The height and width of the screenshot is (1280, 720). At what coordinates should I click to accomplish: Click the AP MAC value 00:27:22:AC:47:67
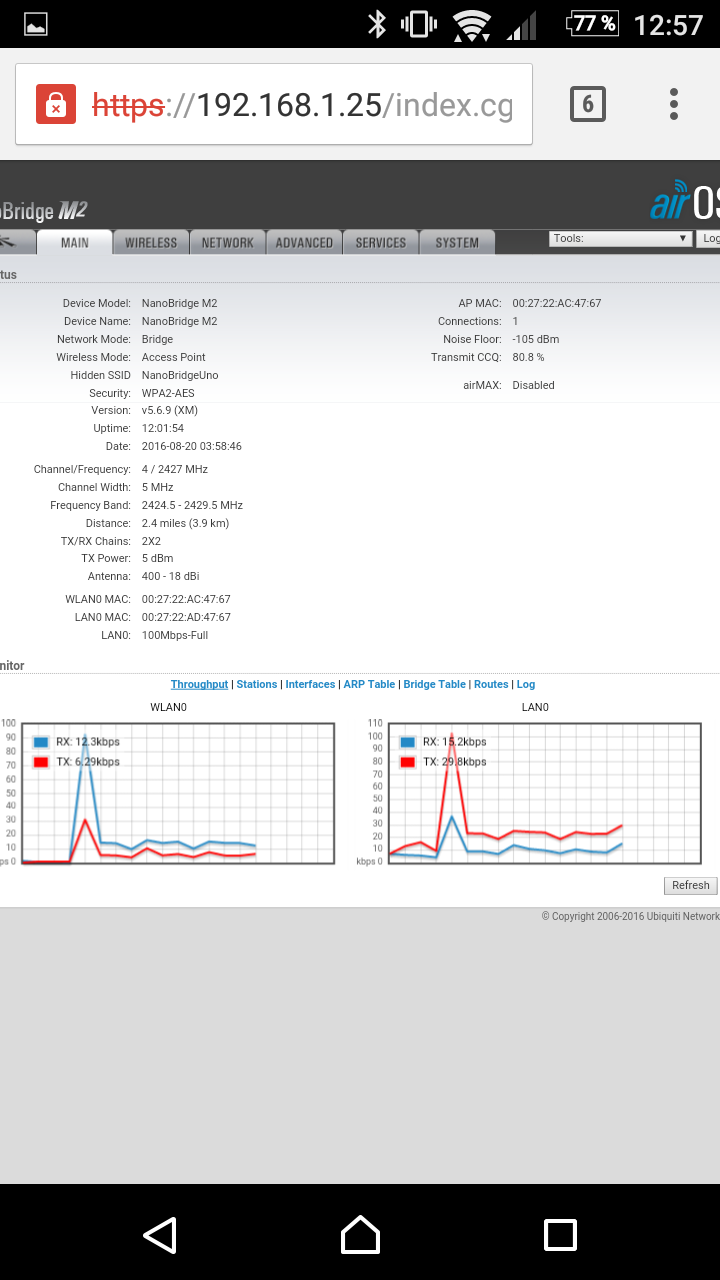557,303
